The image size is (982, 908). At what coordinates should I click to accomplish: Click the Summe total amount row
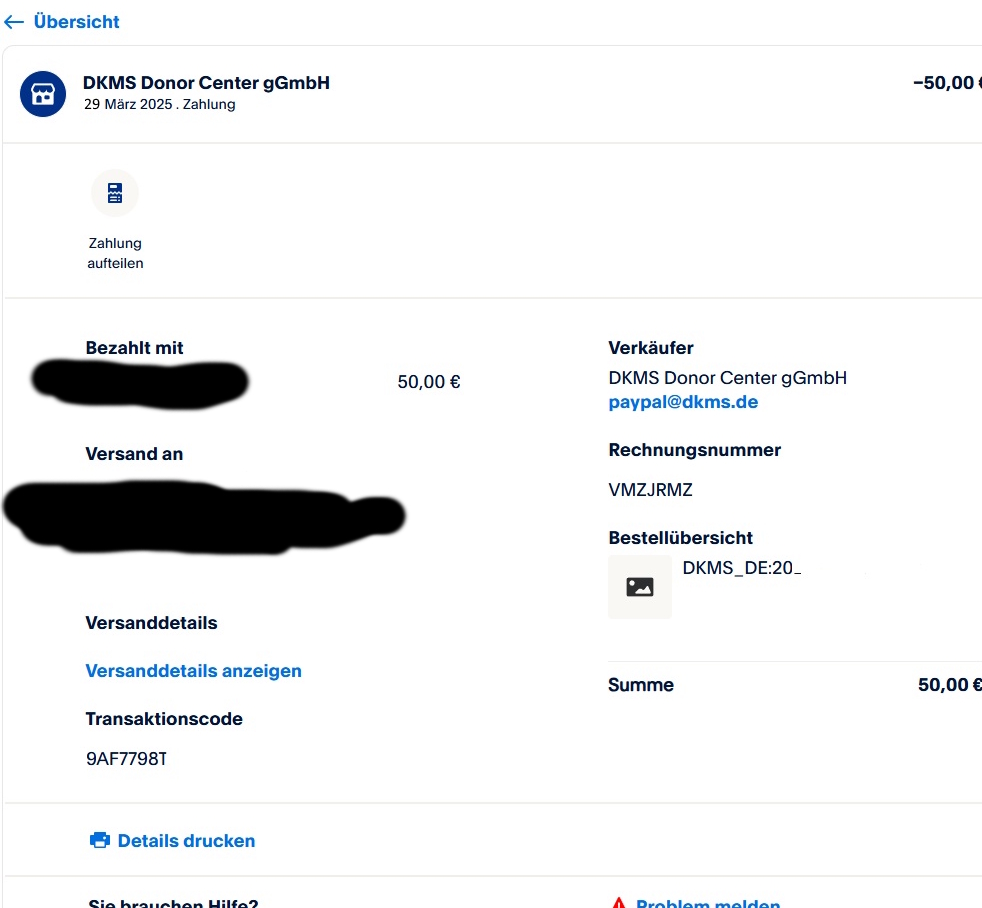click(794, 685)
